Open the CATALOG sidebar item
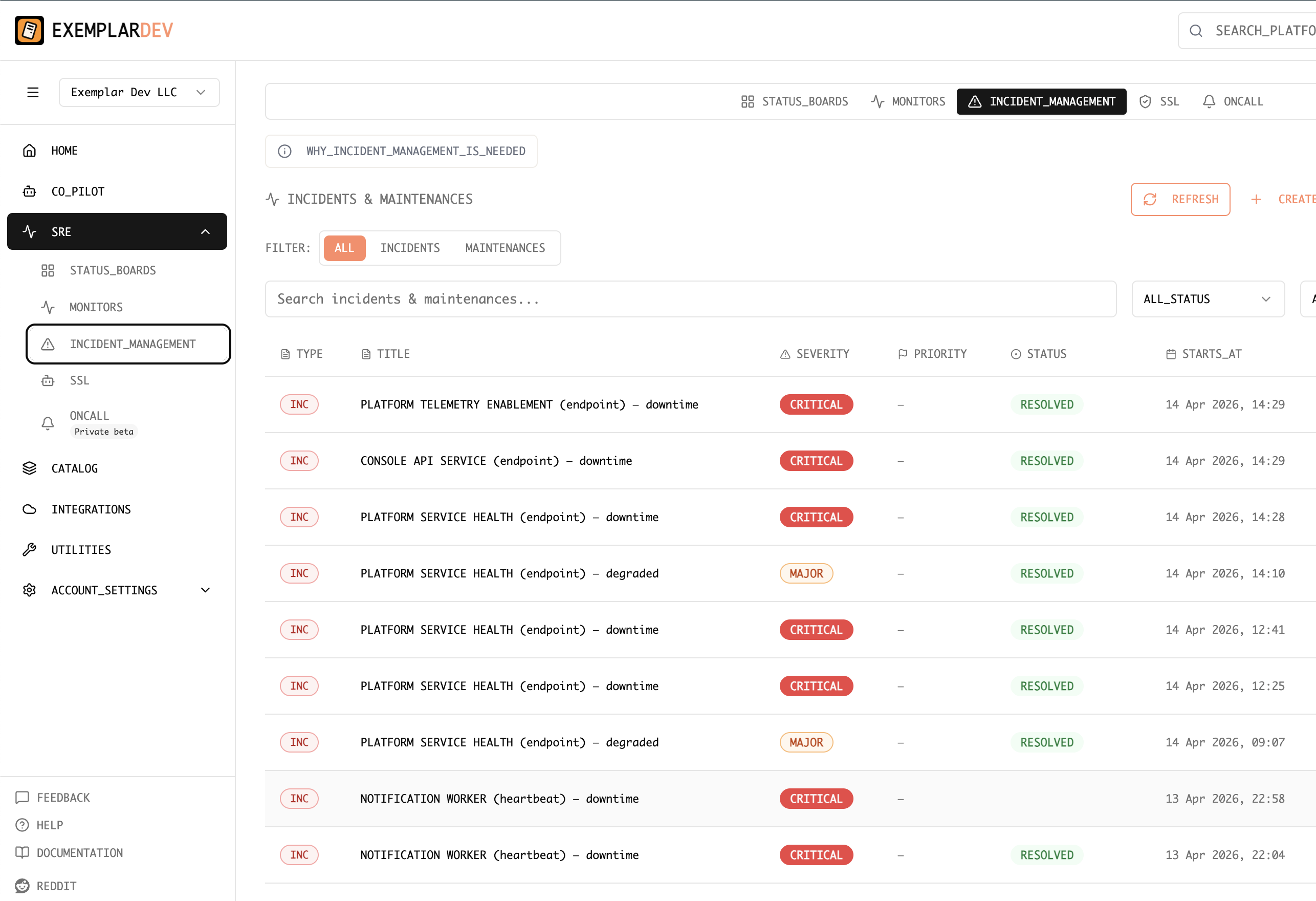 74,468
